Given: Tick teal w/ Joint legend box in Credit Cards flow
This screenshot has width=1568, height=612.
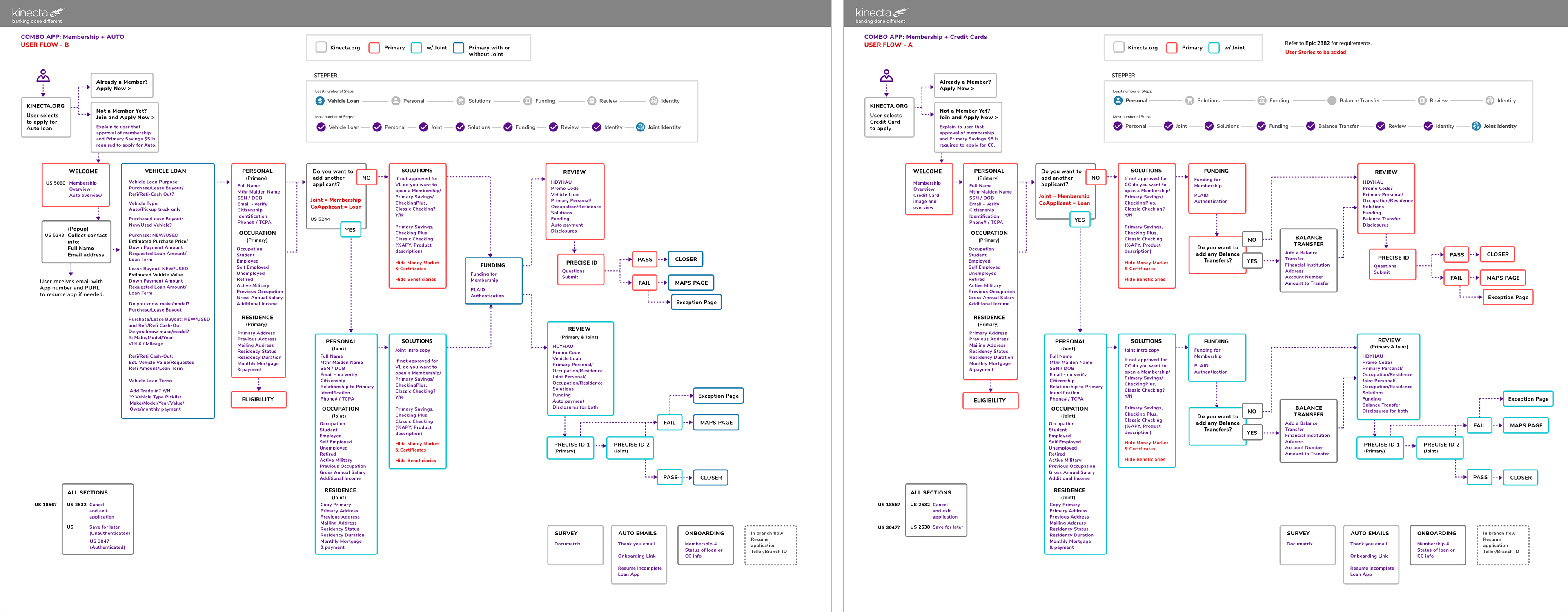Looking at the screenshot, I should tap(1214, 47).
